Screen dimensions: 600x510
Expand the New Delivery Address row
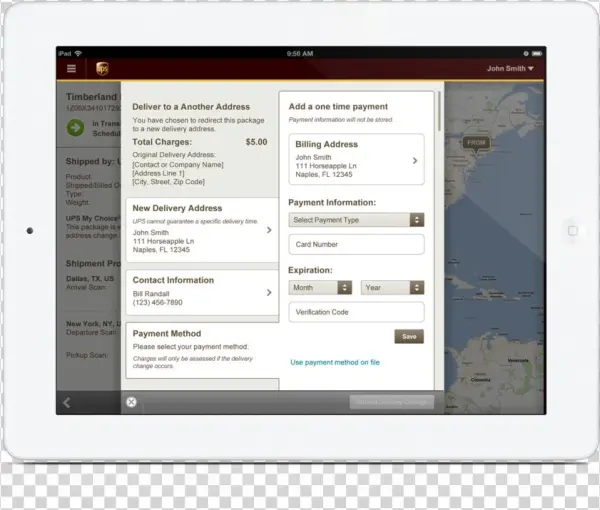pos(269,230)
